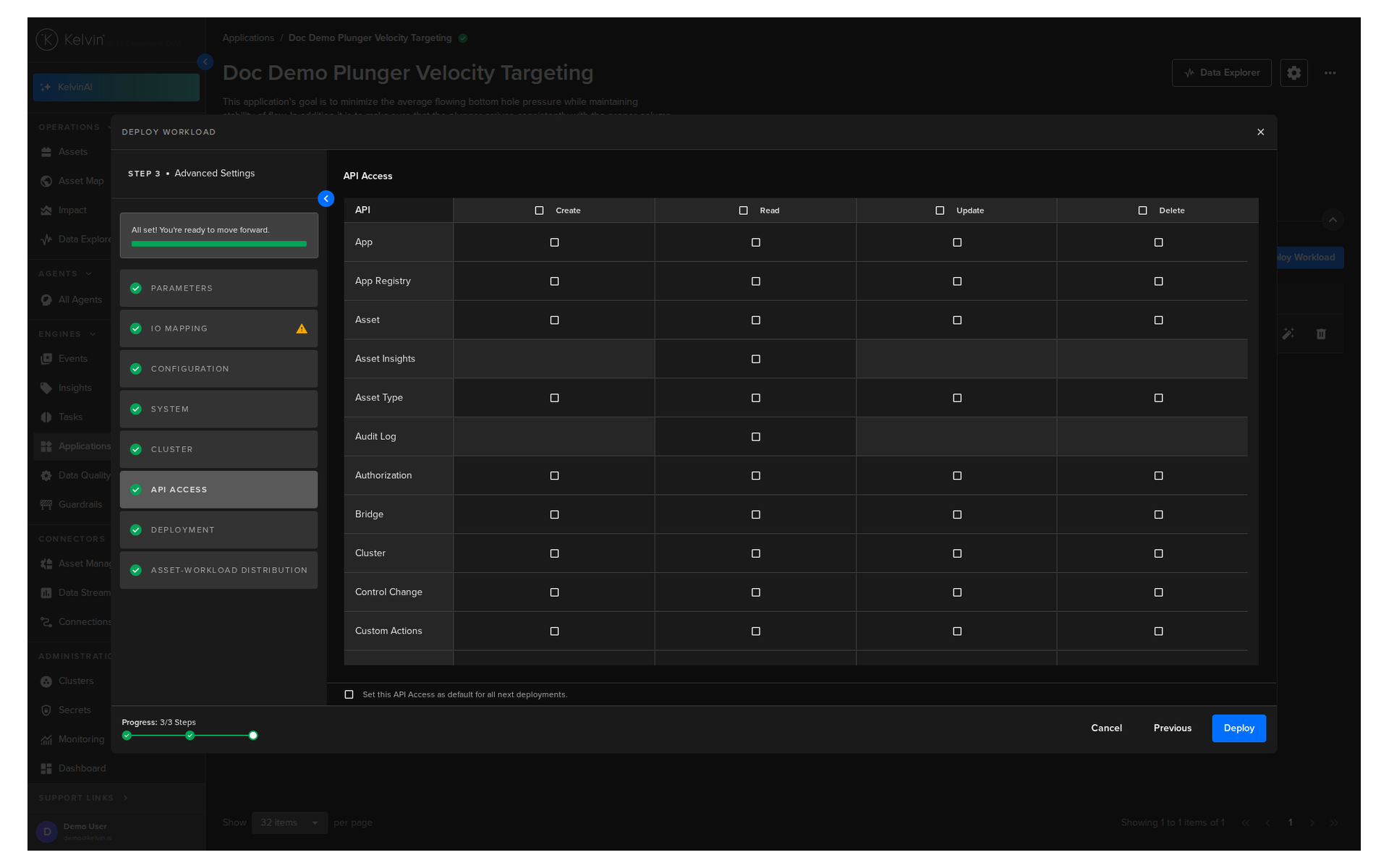Click the magic wand edit icon
The width and height of the screenshot is (1389, 868).
point(1288,334)
